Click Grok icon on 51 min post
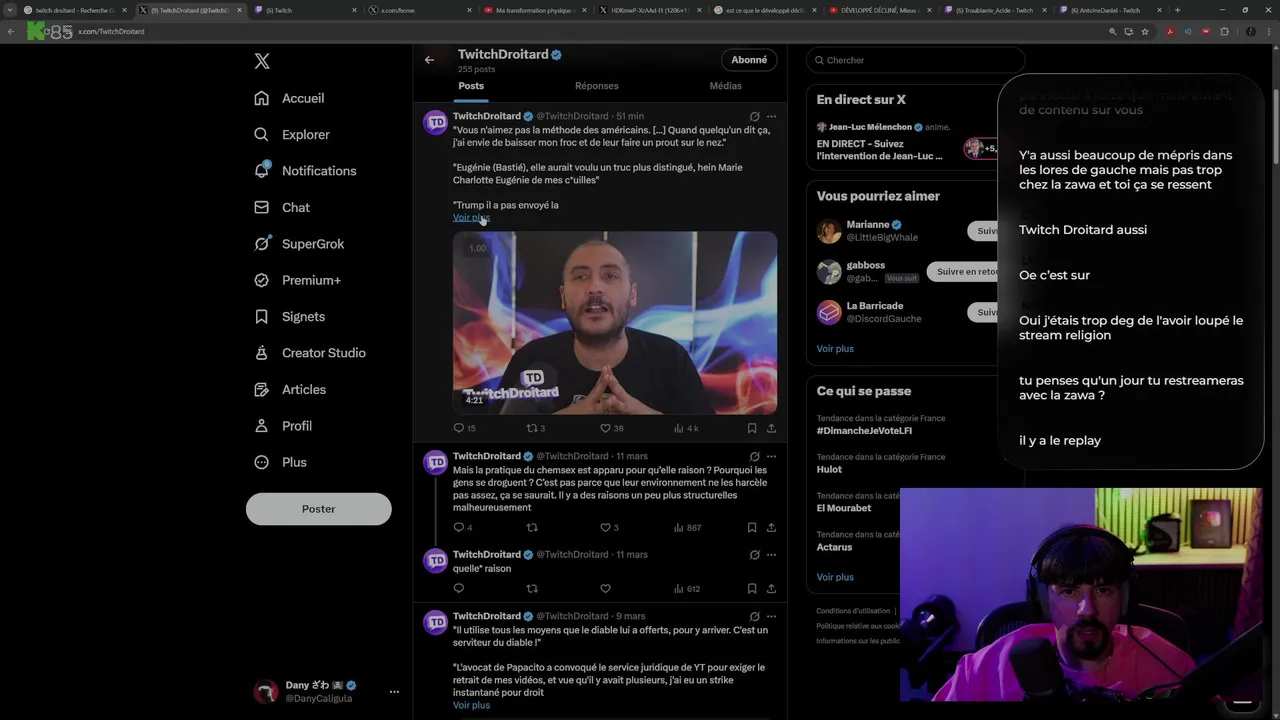 (754, 117)
